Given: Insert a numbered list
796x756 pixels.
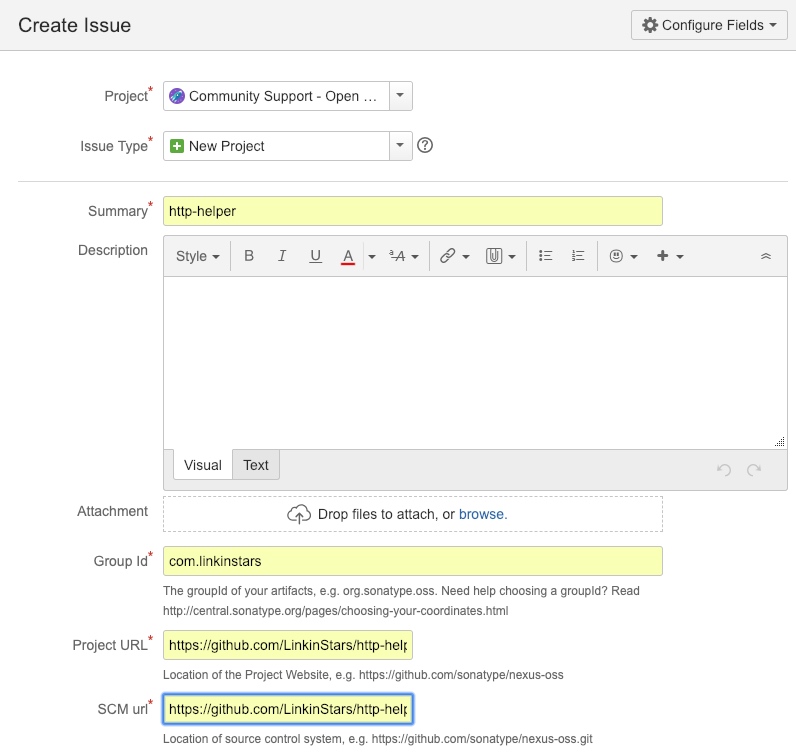Looking at the screenshot, I should click(578, 256).
